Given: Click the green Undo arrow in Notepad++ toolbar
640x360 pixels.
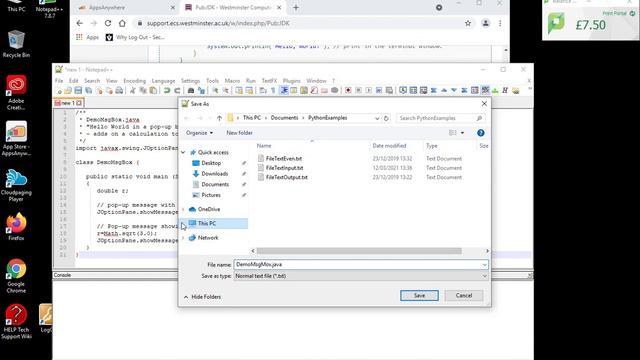Looking at the screenshot, I should click(x=167, y=91).
